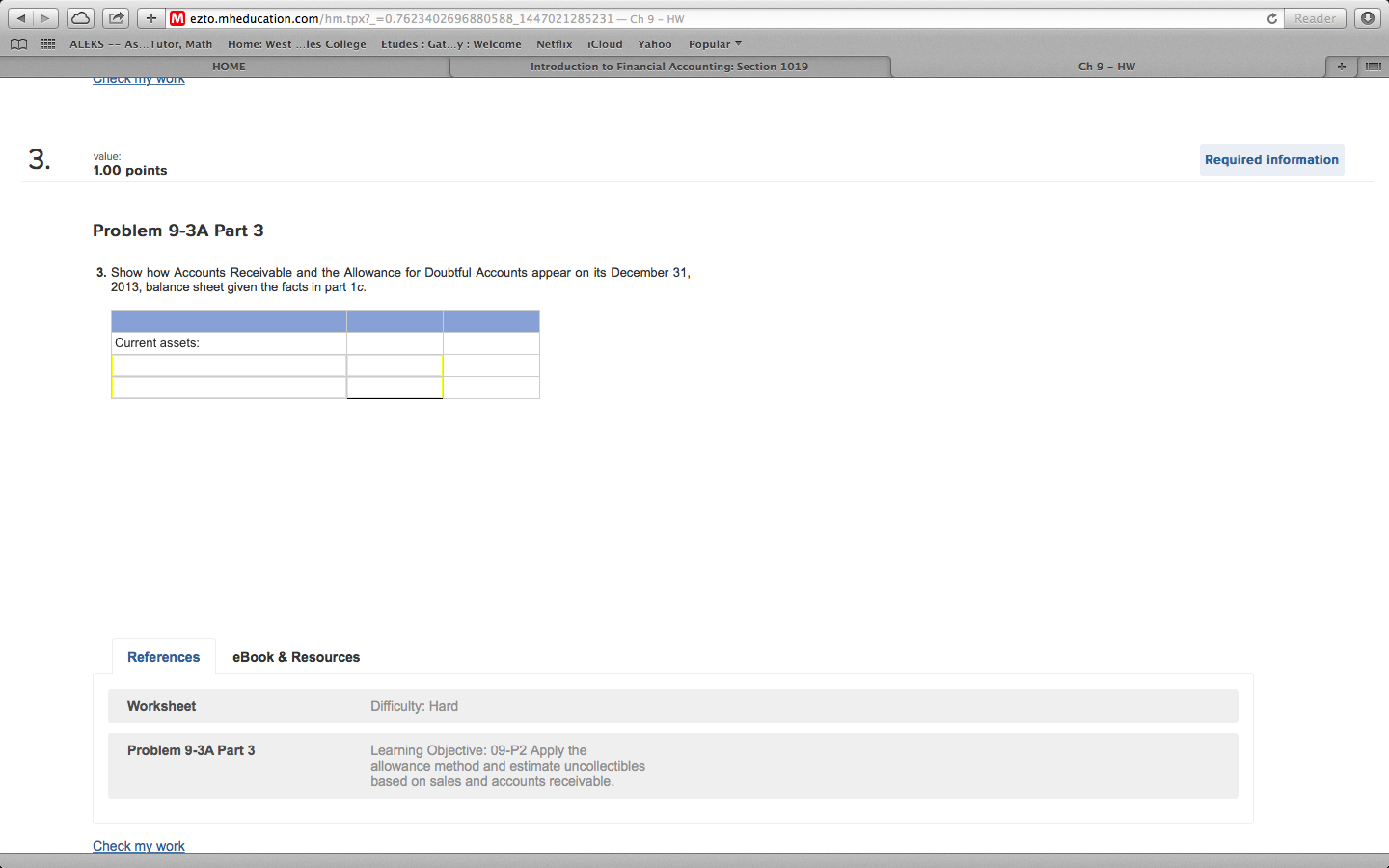Open the bookmarks book icon
This screenshot has width=1389, height=868.
pyautogui.click(x=18, y=44)
